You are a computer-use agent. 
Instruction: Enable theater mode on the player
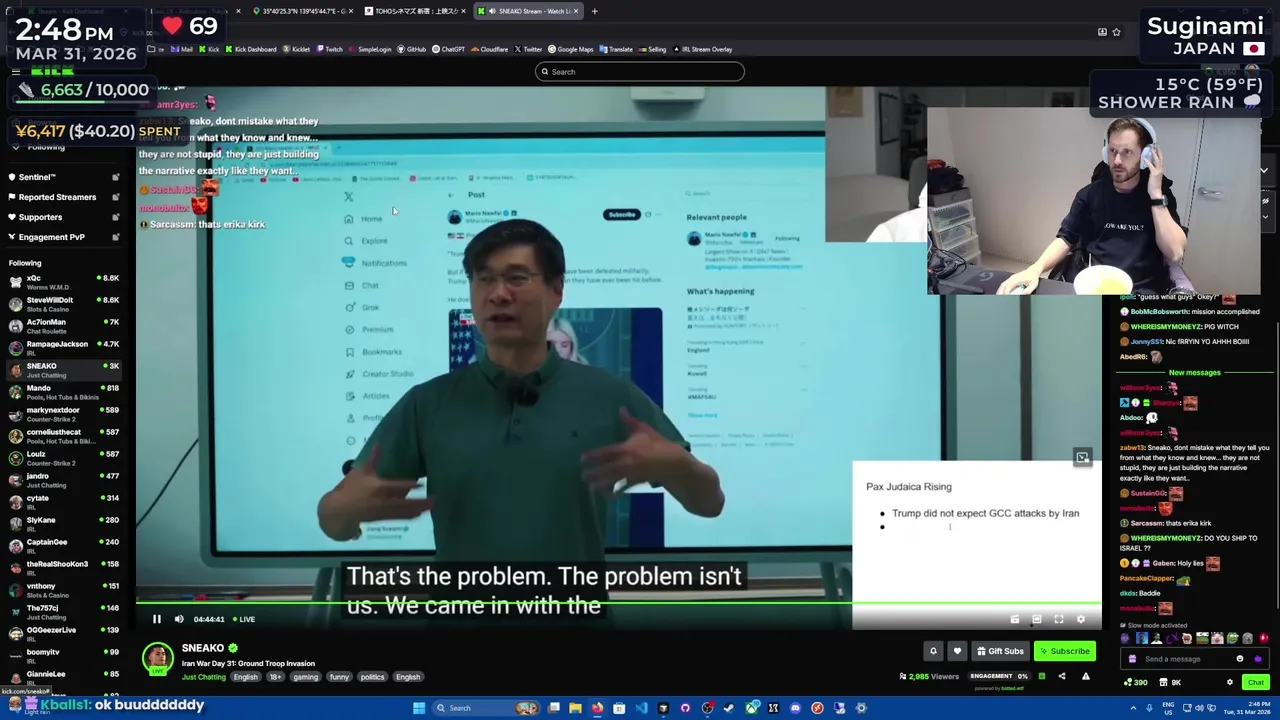[1037, 620]
